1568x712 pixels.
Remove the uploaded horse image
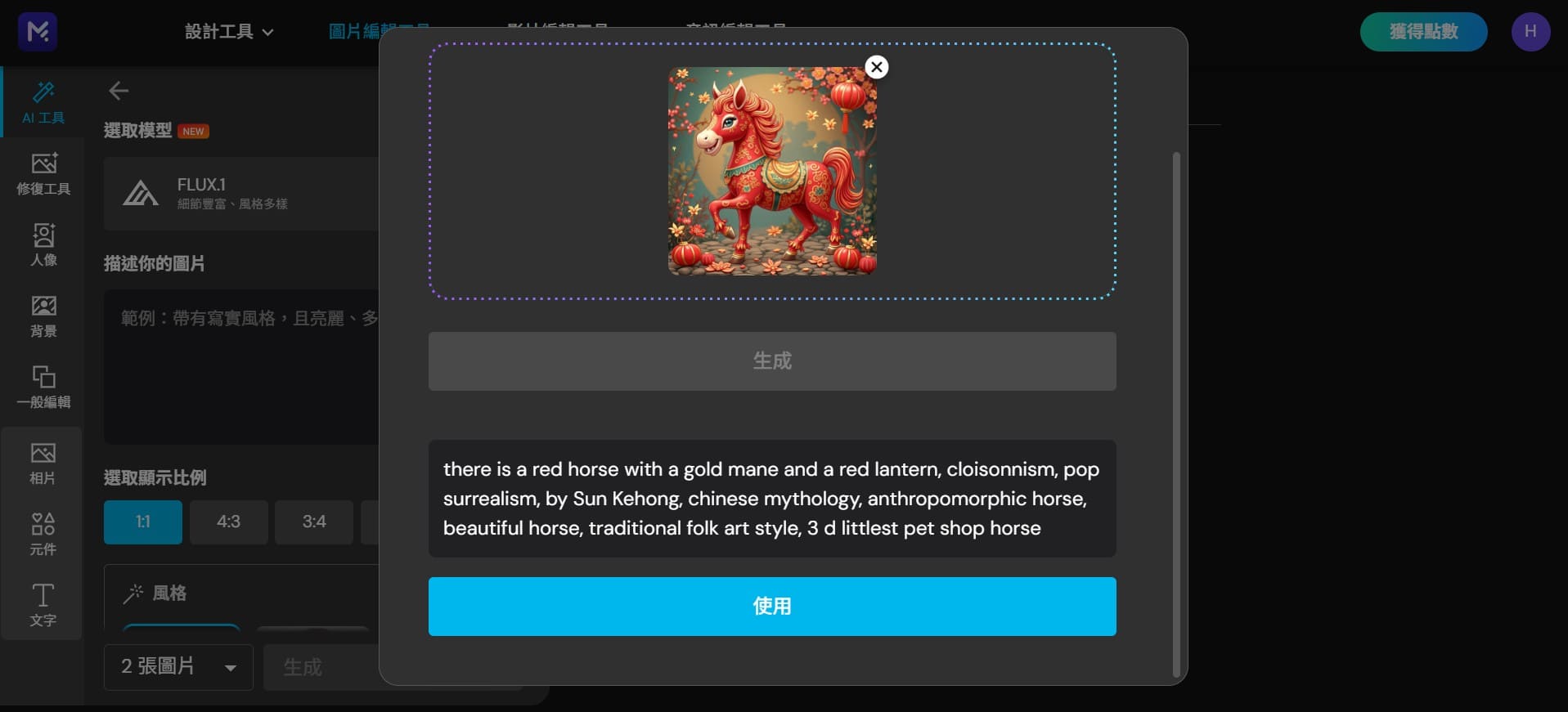[x=877, y=67]
